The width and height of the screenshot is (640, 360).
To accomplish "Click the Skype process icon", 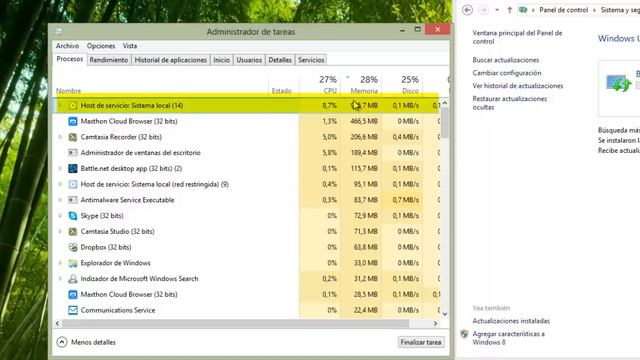I will 73,216.
